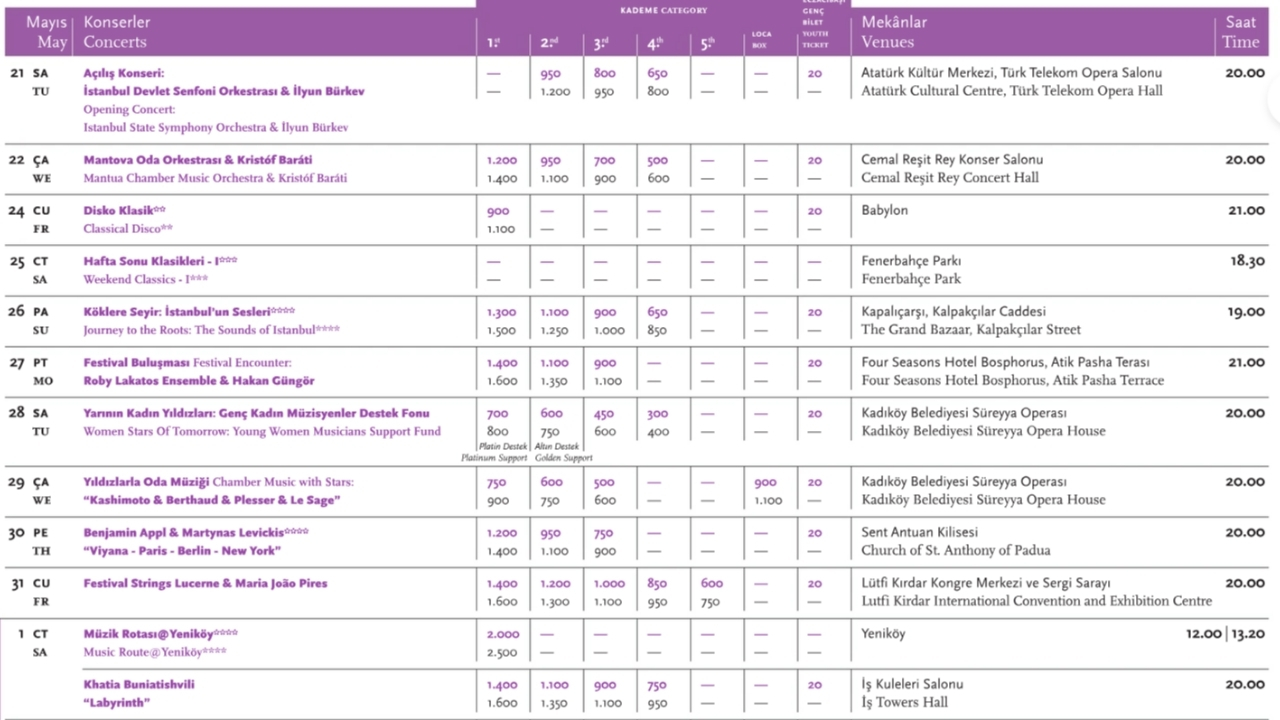Viewport: 1280px width, 720px height.
Task: Click 'Benjamin Appl & Martynas Levickis' title
Action: coord(196,533)
